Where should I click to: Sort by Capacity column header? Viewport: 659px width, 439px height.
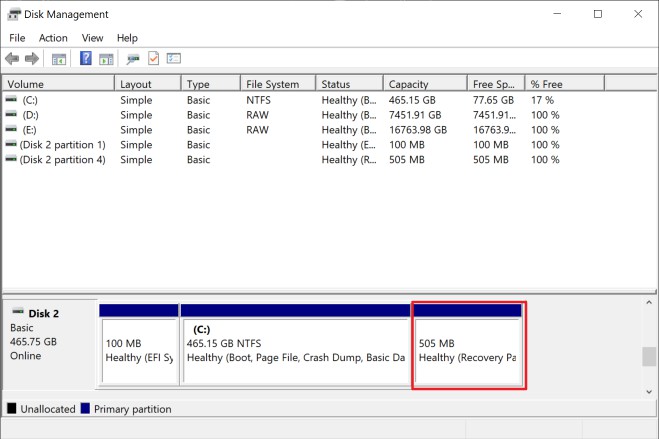pos(425,84)
